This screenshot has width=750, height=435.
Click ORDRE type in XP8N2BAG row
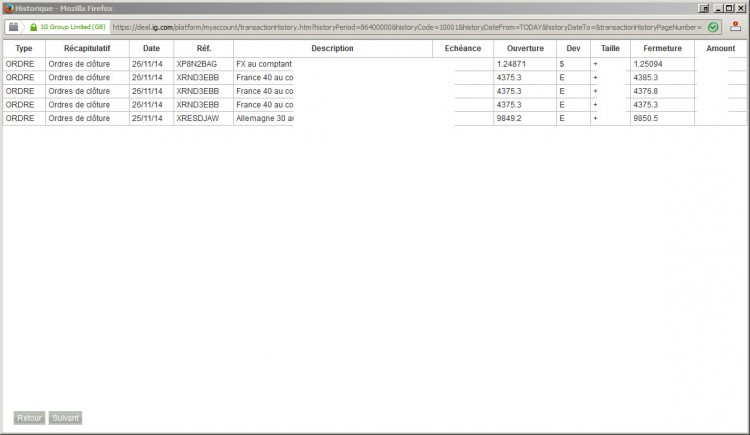point(20,64)
